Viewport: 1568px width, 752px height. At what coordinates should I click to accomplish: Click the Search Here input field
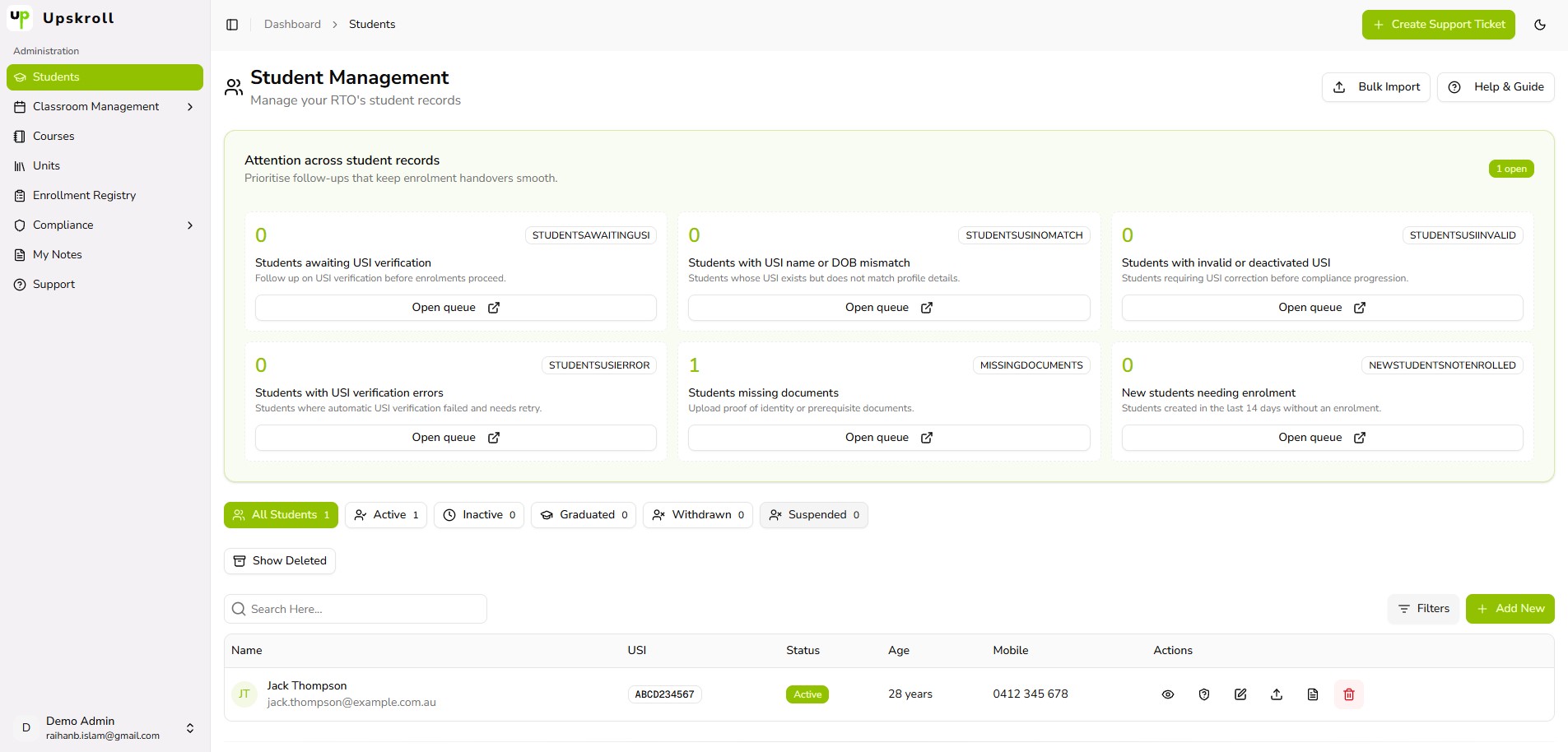[x=356, y=609]
